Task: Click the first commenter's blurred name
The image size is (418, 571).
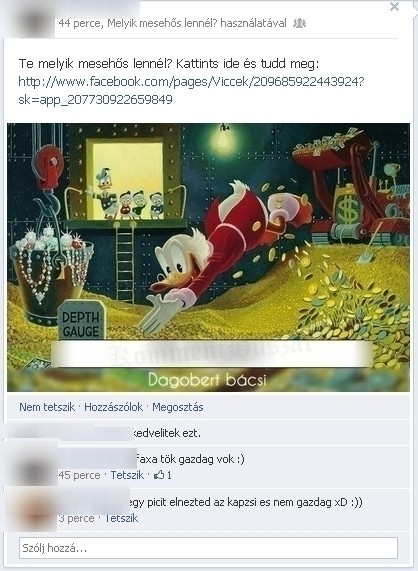Action: [97, 459]
